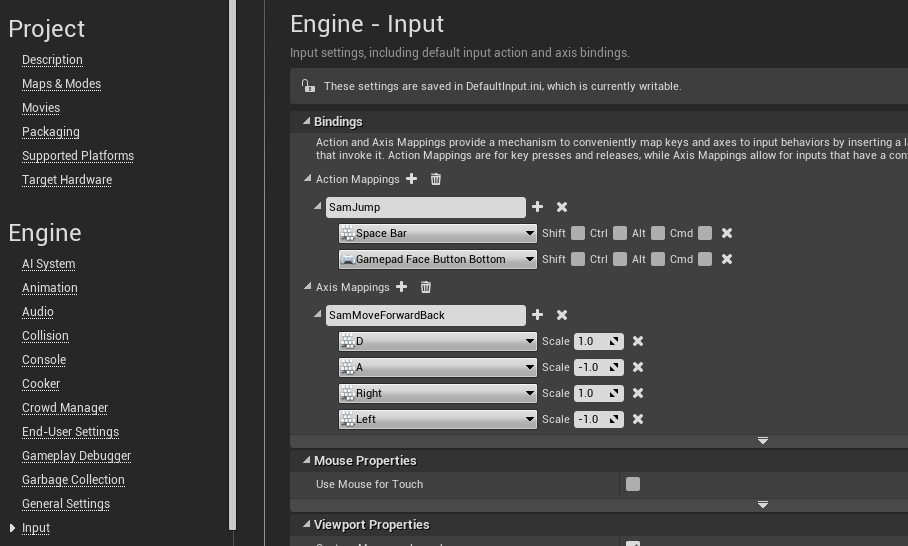The height and width of the screenshot is (546, 908).
Task: Remove the Space Bar key binding
Action: point(727,233)
